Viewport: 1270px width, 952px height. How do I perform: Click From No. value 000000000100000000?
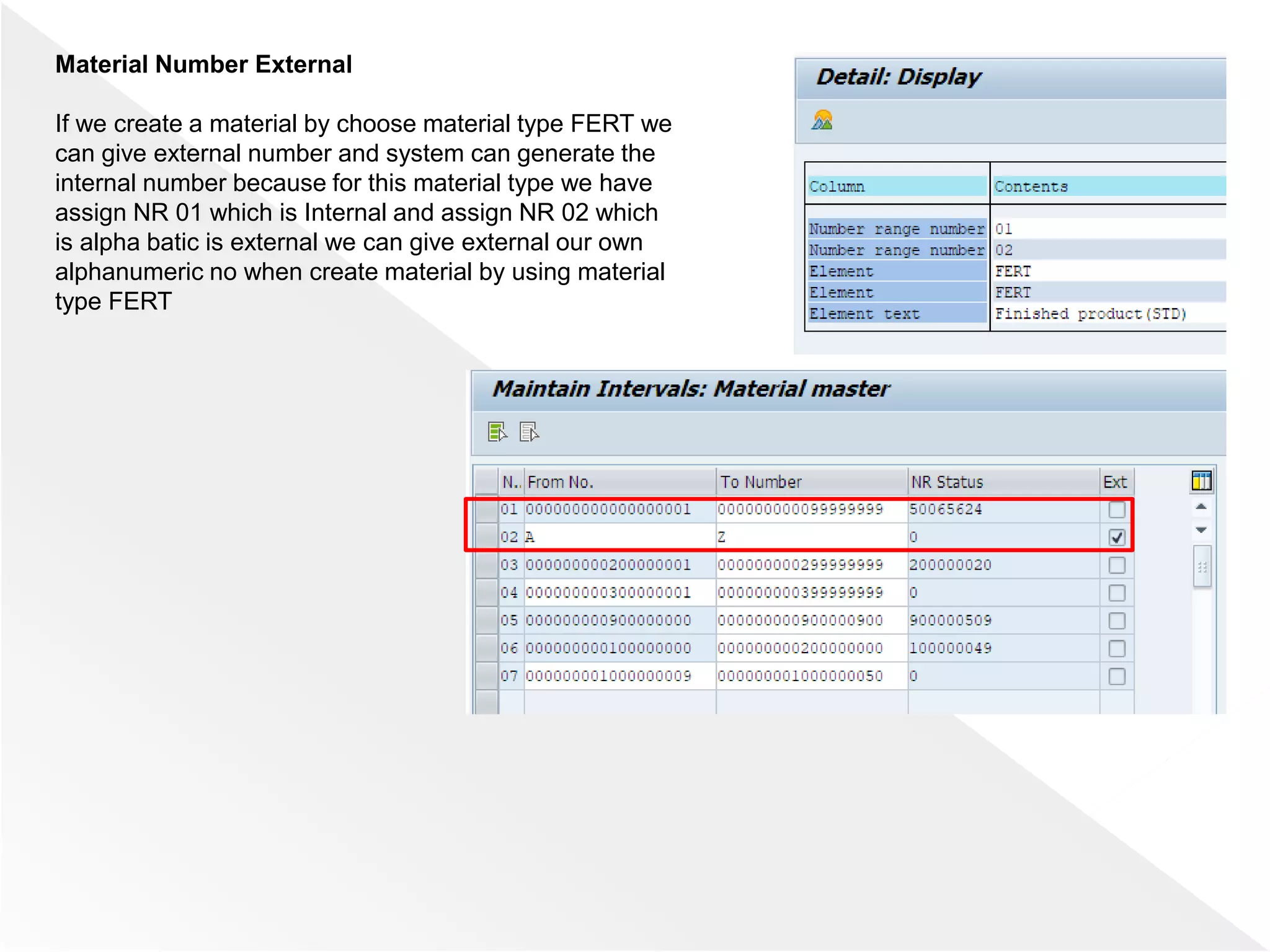(608, 648)
